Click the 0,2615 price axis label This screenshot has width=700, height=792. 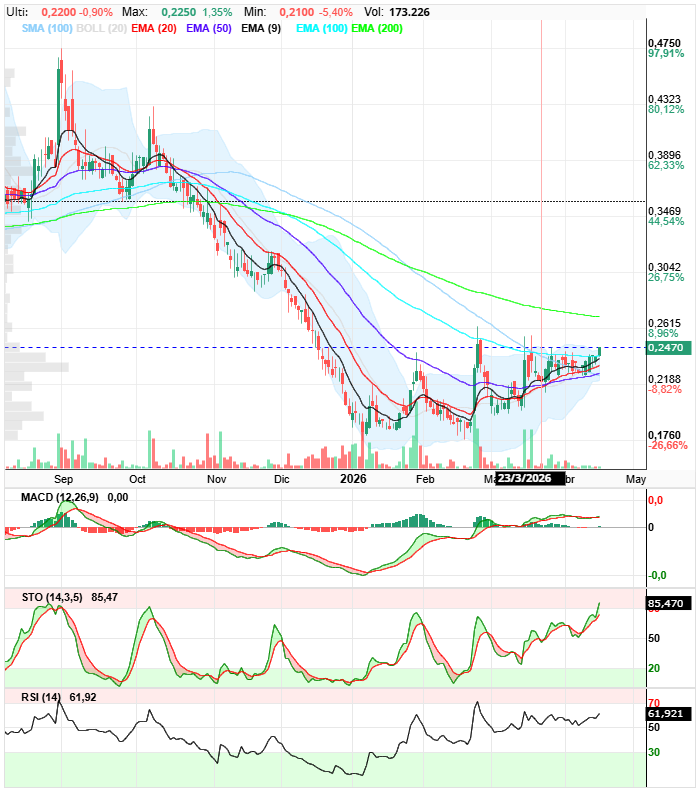coord(665,323)
